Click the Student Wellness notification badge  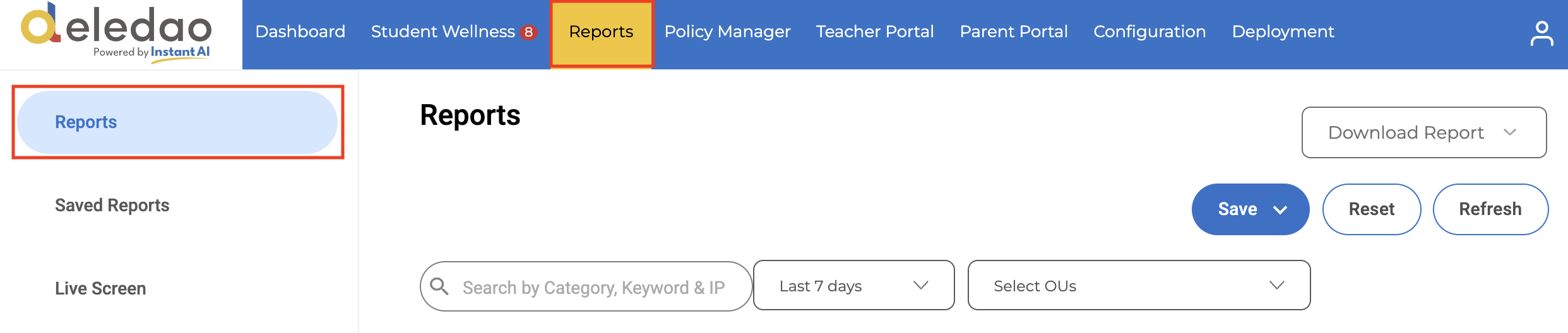pyautogui.click(x=528, y=32)
